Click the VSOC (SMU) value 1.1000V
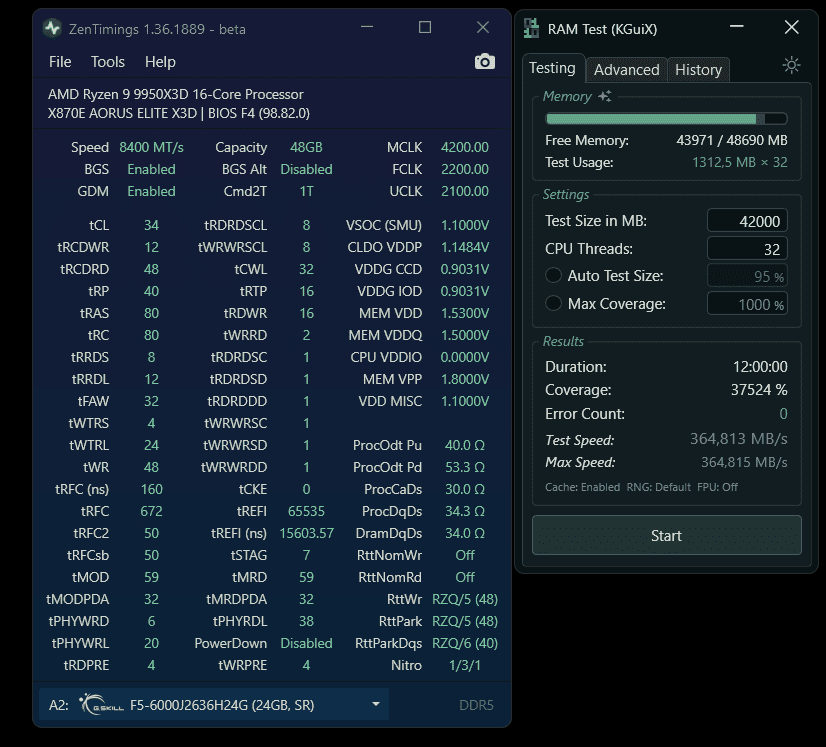The image size is (826, 747). coord(465,225)
